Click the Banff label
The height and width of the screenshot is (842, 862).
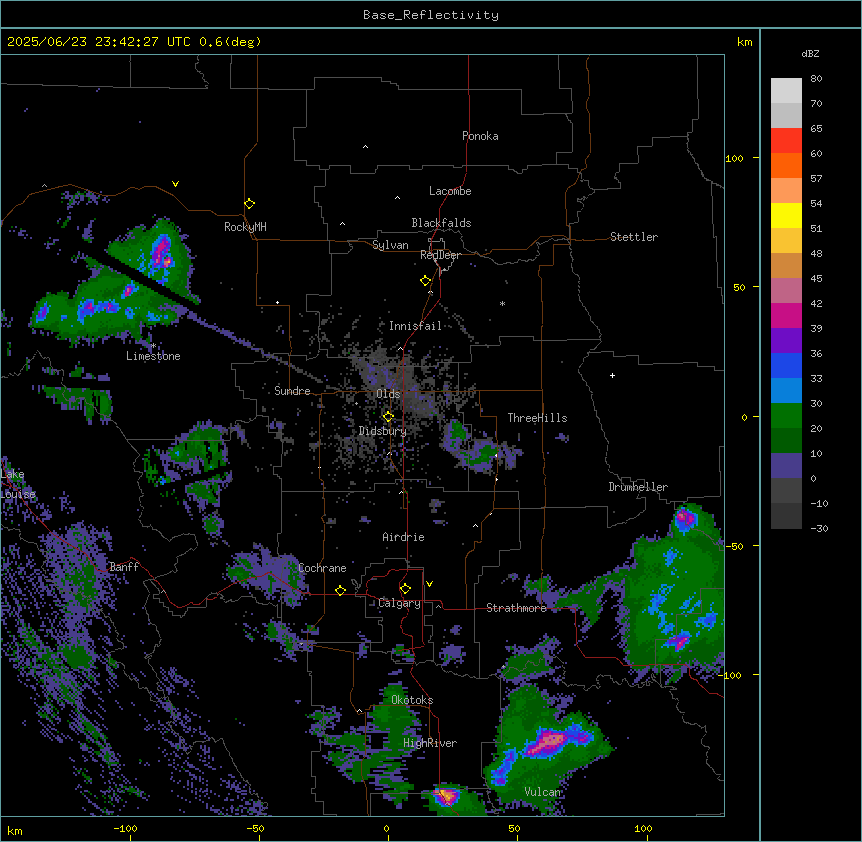pos(124,567)
